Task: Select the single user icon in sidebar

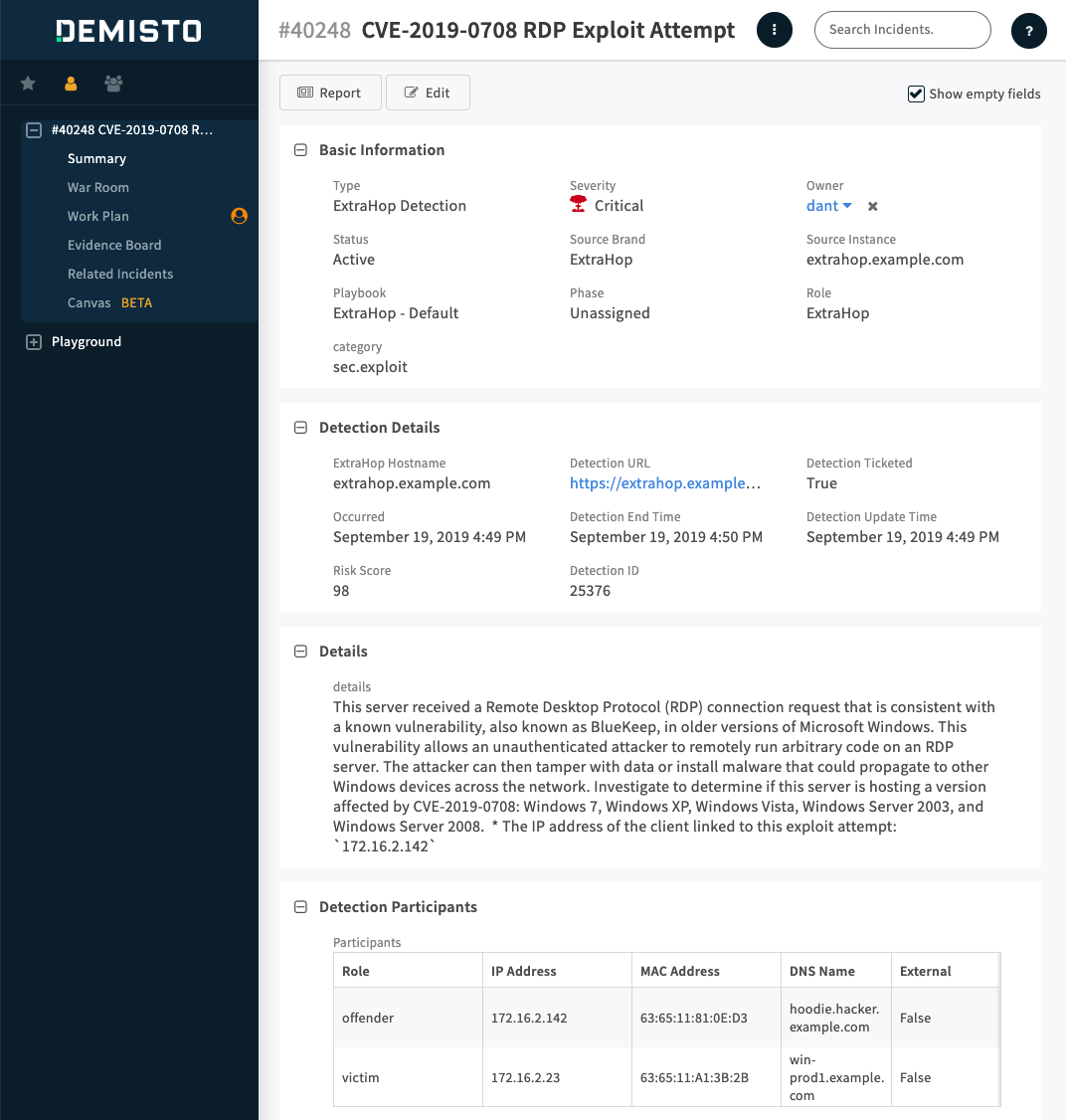Action: tap(71, 84)
